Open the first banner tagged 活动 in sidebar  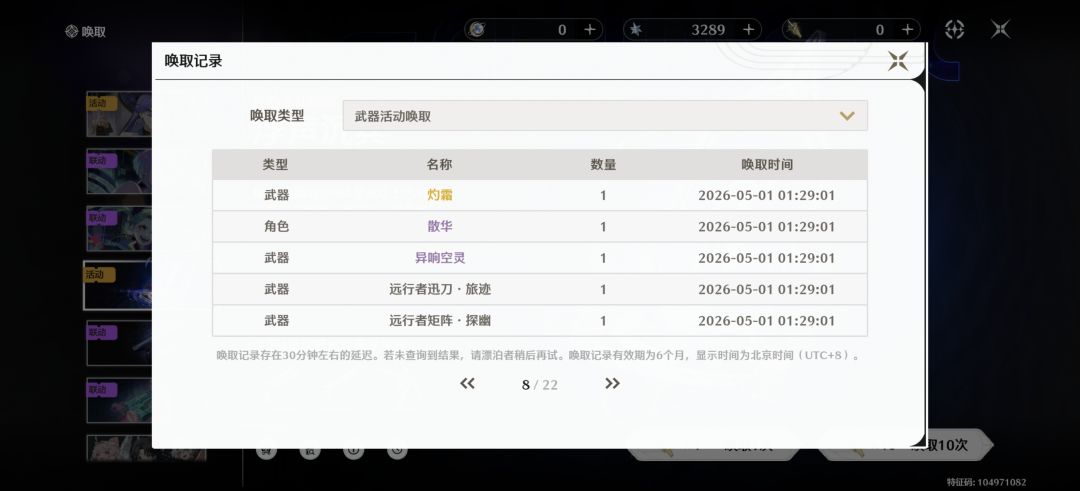(x=119, y=114)
